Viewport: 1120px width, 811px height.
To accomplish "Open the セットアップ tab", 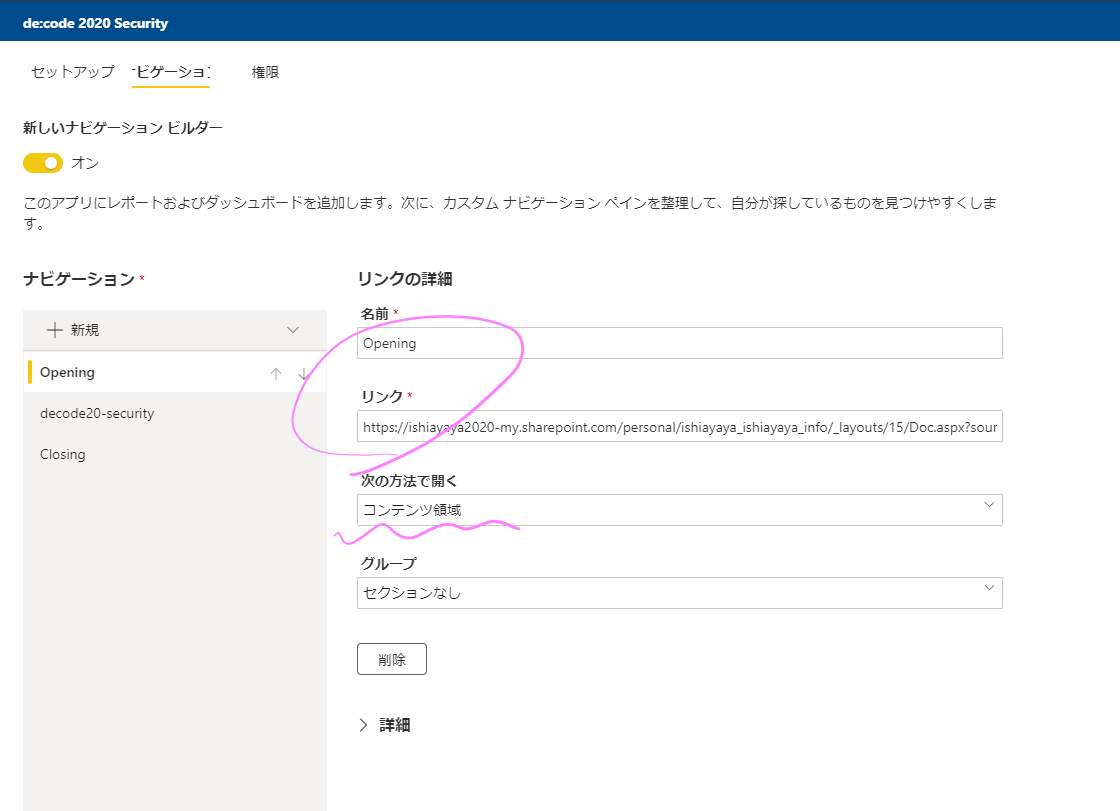I will [x=72, y=71].
